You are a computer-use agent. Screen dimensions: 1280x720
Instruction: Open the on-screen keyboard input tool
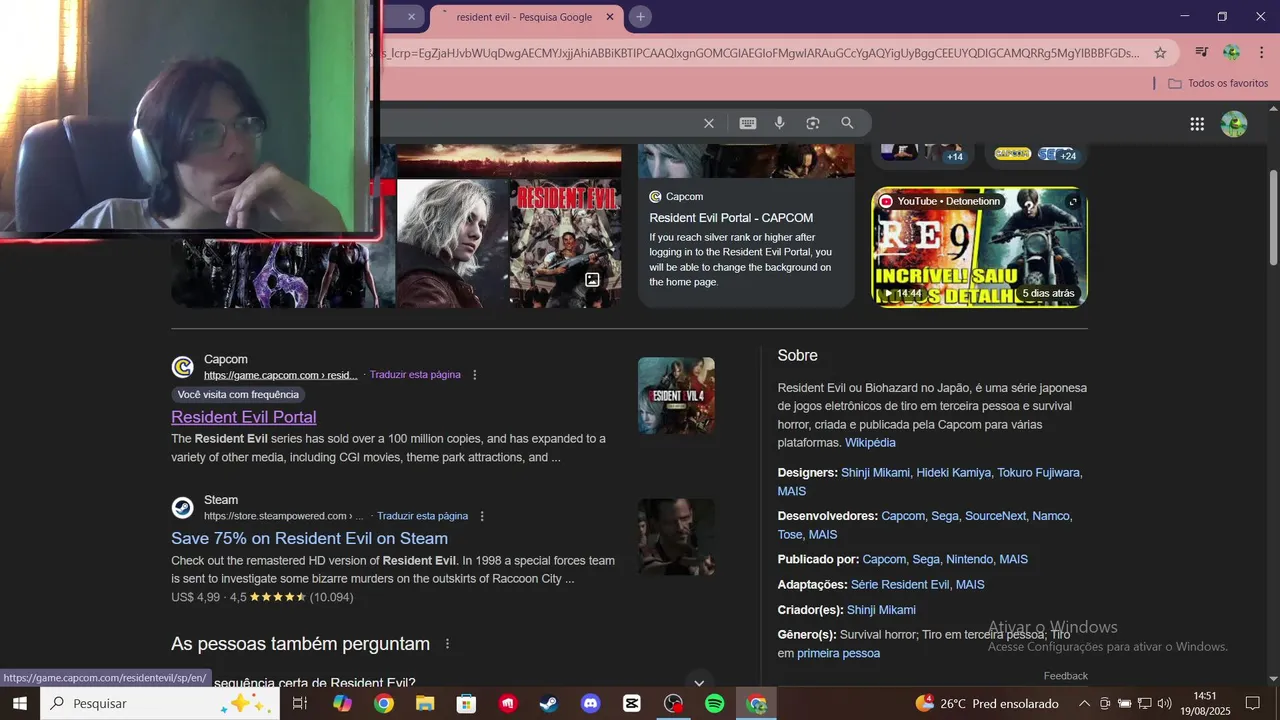[748, 123]
